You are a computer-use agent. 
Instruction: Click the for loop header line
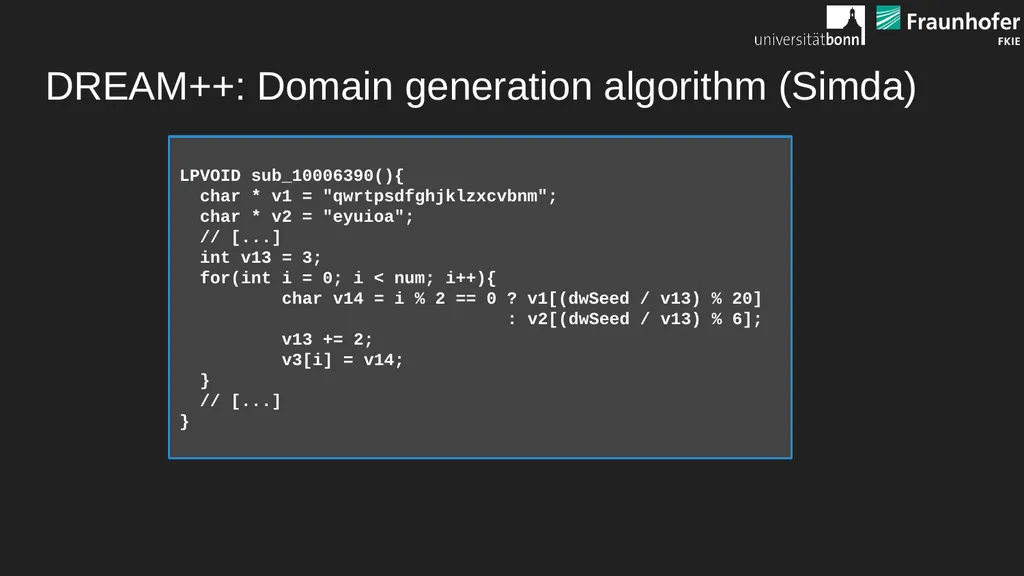click(348, 278)
